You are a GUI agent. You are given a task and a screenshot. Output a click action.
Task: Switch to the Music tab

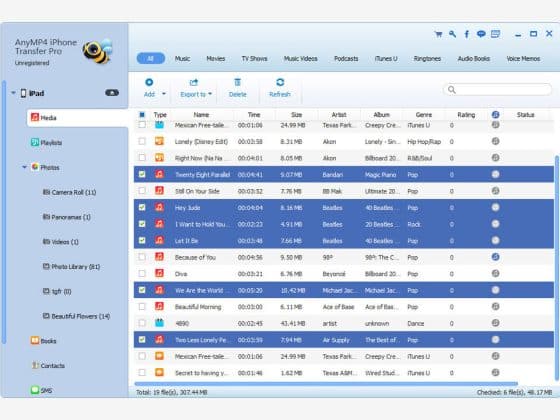[182, 59]
